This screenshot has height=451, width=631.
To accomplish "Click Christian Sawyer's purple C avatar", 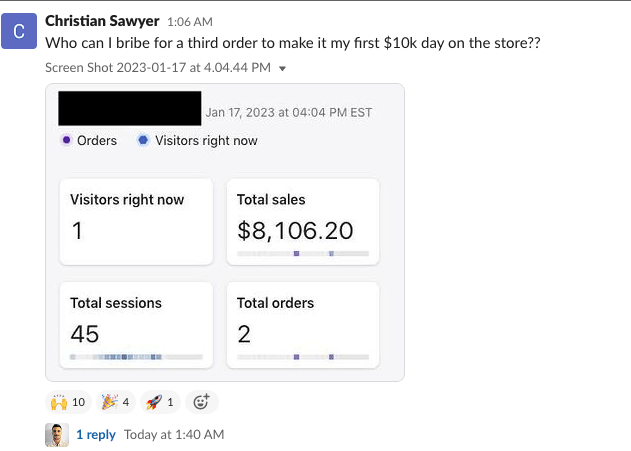I will point(19,31).
